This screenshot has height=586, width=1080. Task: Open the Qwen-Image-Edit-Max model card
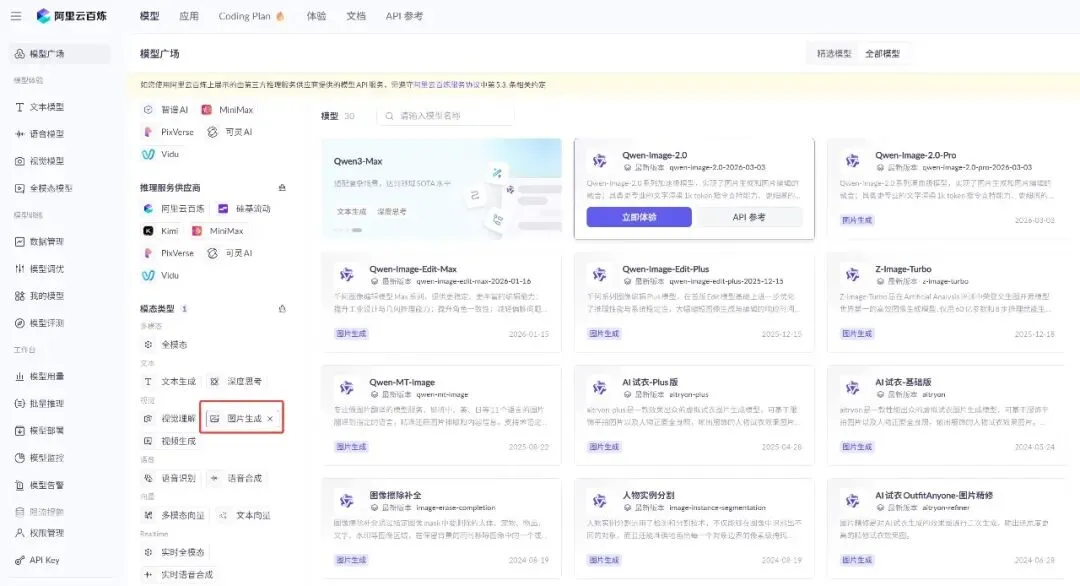pyautogui.click(x=442, y=302)
